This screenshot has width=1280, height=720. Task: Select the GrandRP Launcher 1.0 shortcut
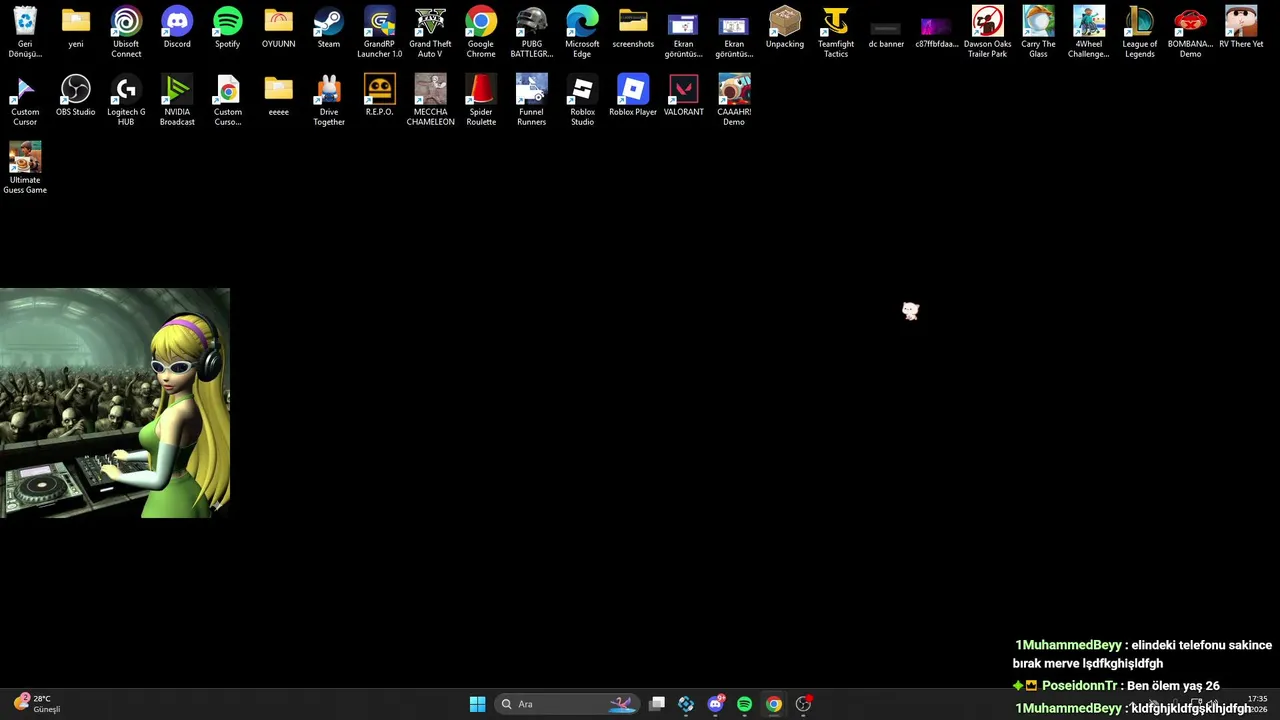tap(379, 31)
